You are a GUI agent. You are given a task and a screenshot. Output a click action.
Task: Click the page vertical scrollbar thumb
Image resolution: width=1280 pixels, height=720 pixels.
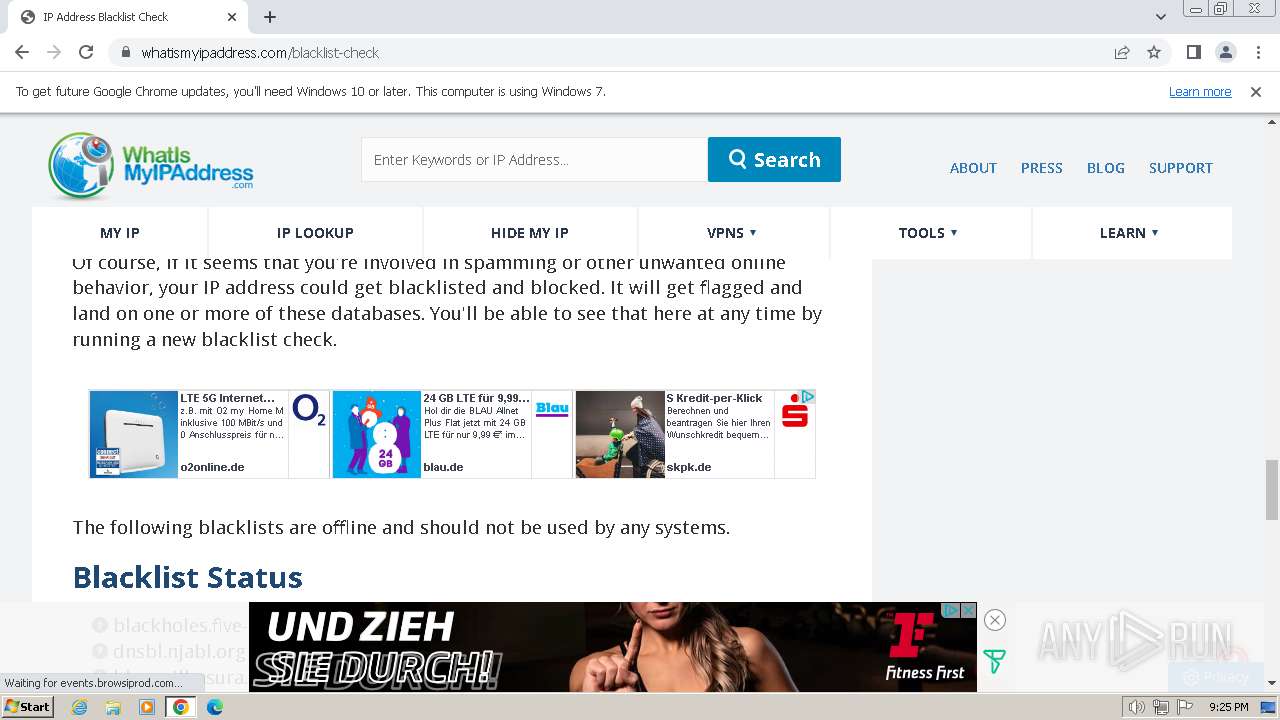[x=1271, y=490]
